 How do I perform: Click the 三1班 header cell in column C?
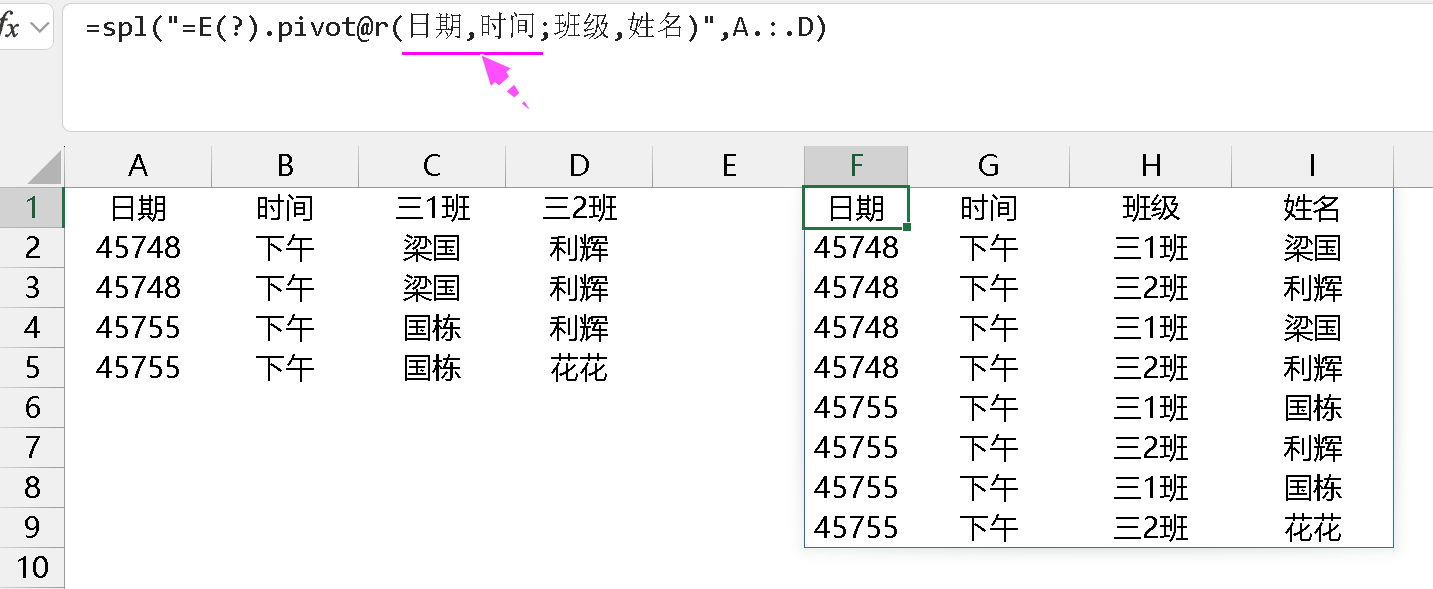(x=430, y=208)
